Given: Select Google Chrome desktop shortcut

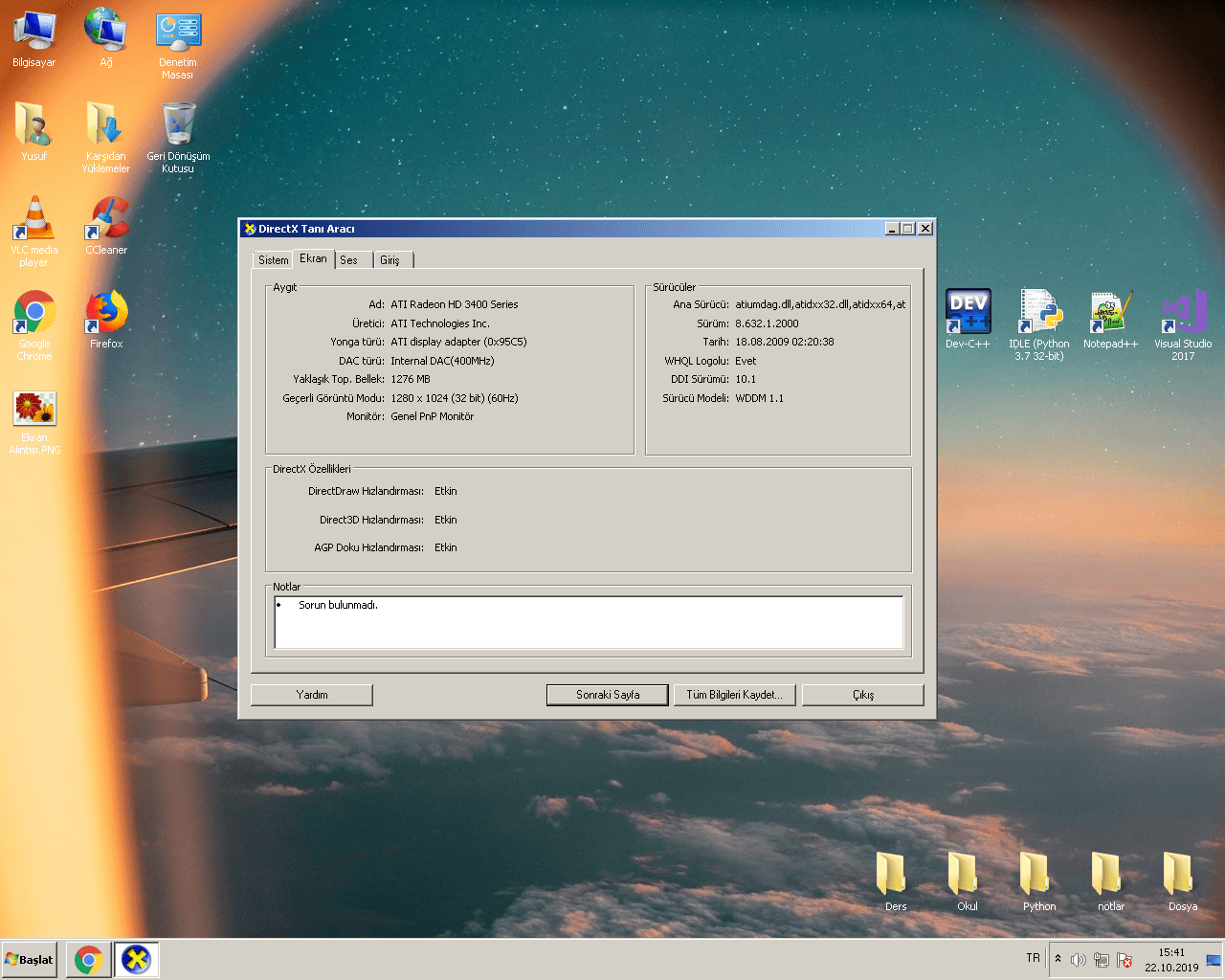Looking at the screenshot, I should (34, 324).
